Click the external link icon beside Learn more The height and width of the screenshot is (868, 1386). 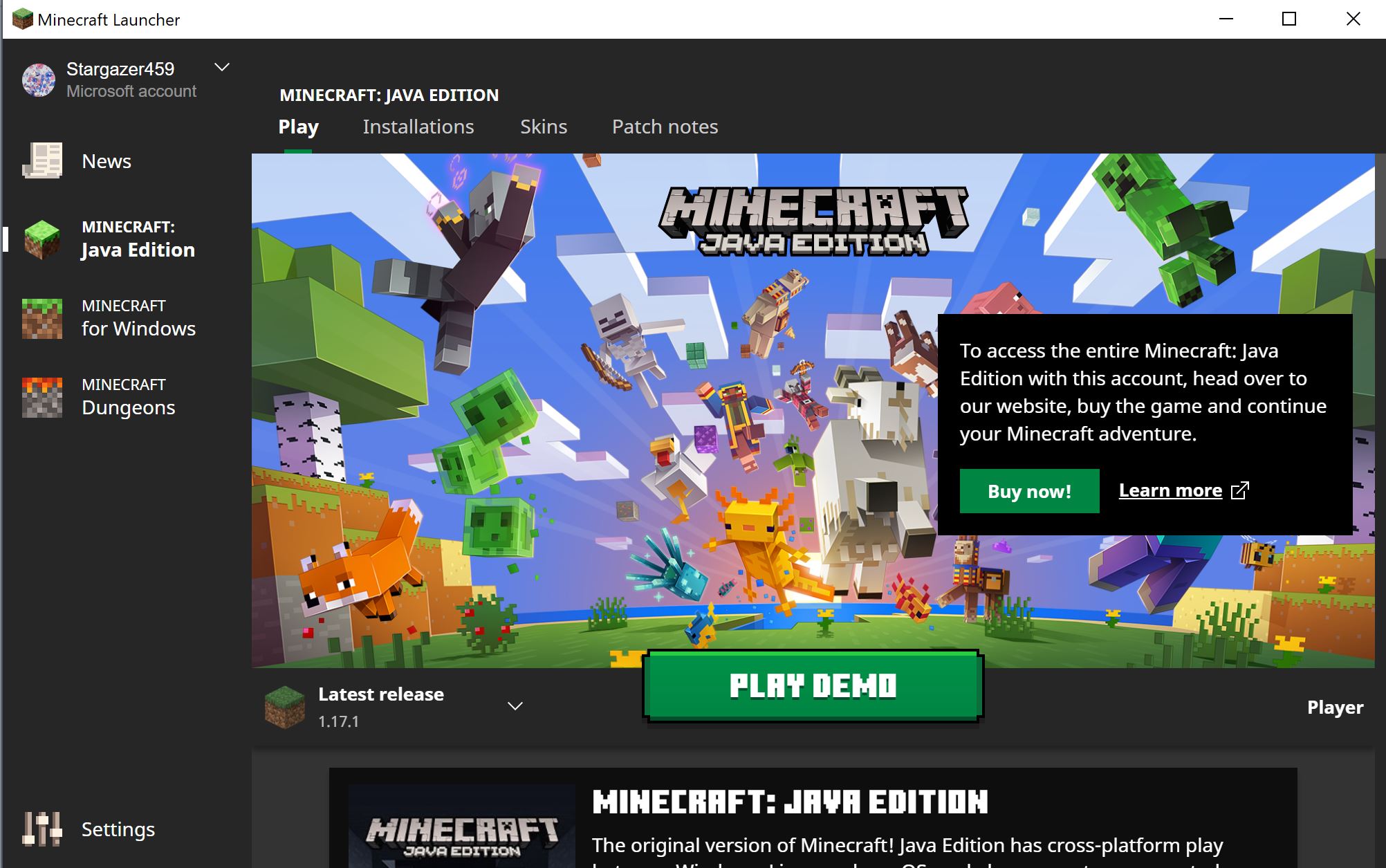click(1240, 490)
